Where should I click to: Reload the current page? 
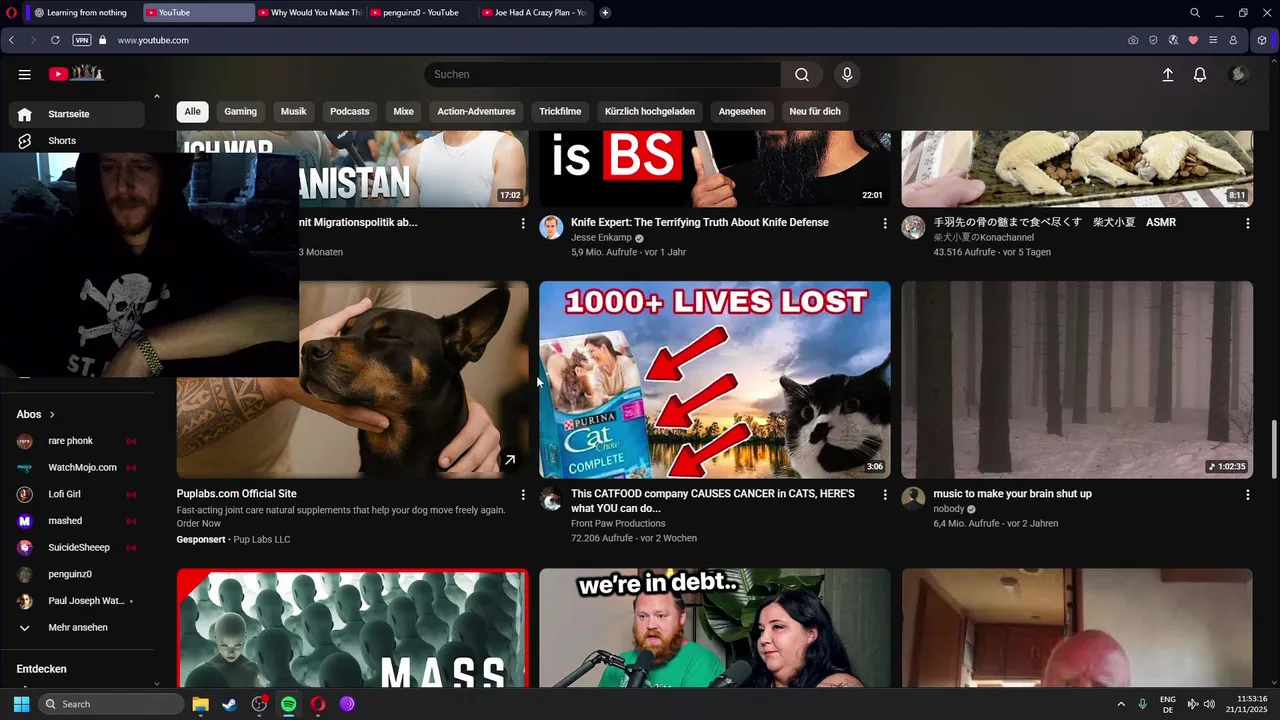55,40
